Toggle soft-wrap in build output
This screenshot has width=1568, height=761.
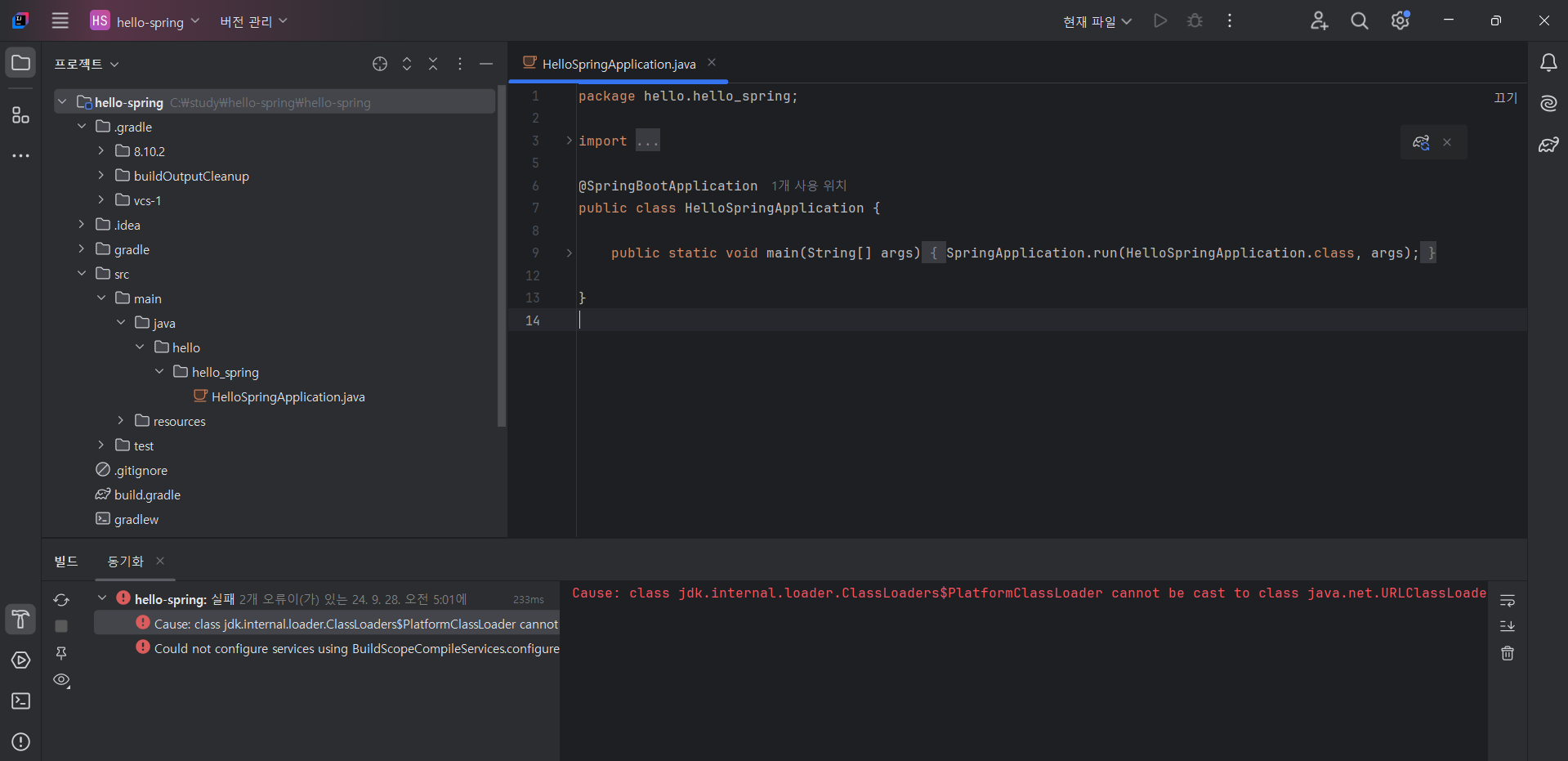tap(1508, 601)
